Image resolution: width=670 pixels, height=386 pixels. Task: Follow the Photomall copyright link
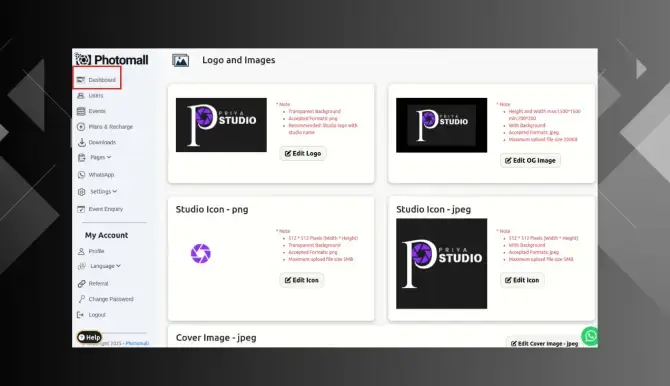(137, 343)
